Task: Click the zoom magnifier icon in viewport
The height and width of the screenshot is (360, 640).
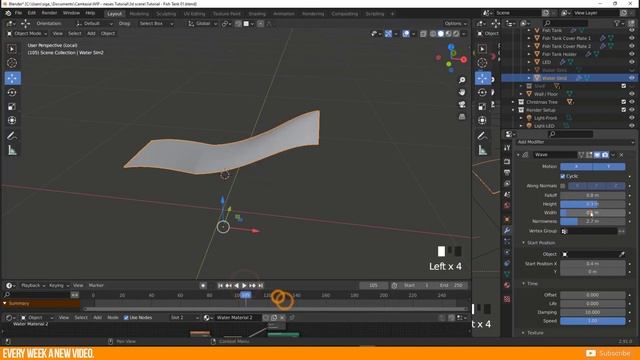Action: click(462, 80)
